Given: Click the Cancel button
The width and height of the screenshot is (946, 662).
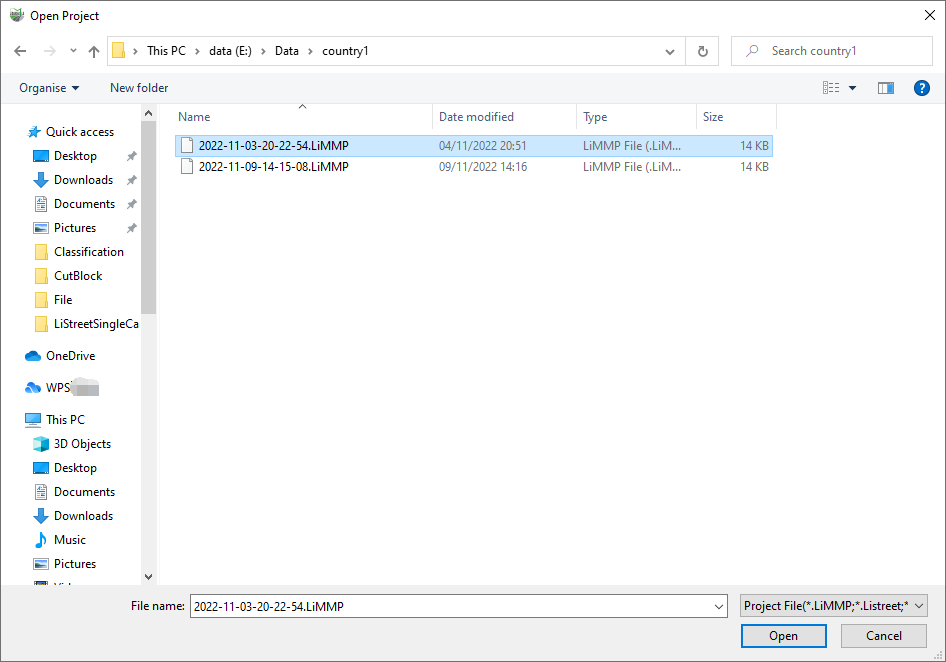Looking at the screenshot, I should tap(883, 636).
